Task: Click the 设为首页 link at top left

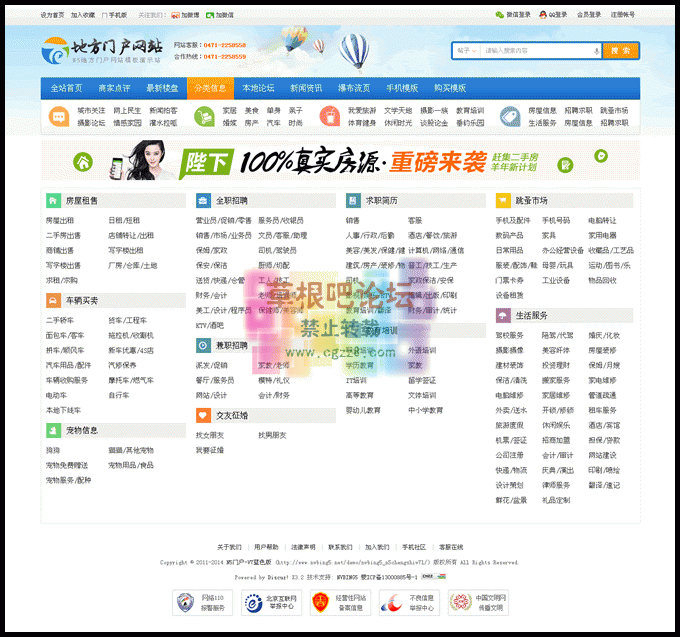Action: coord(52,15)
